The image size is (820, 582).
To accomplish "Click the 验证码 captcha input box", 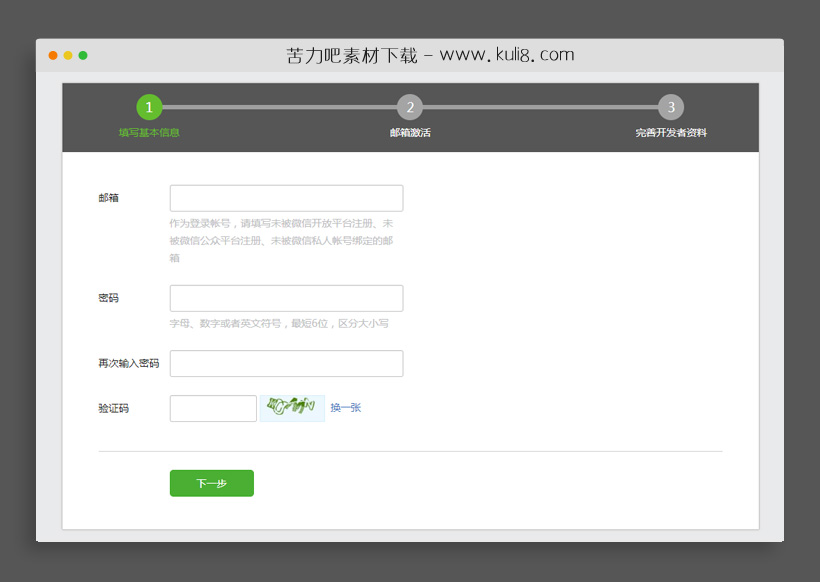I will click(213, 408).
